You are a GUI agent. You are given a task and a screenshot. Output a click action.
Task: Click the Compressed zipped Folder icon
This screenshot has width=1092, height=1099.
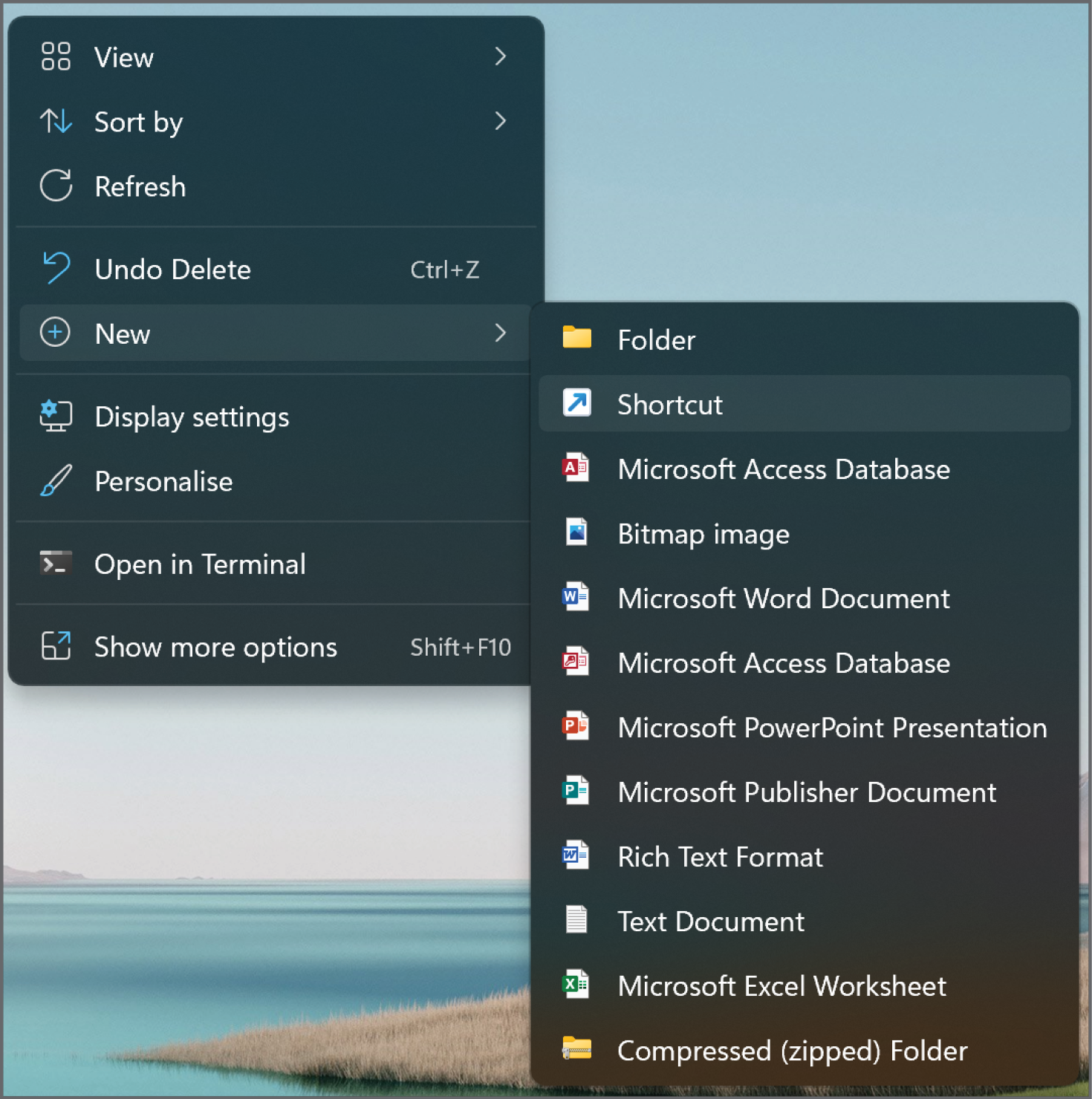tap(576, 1048)
